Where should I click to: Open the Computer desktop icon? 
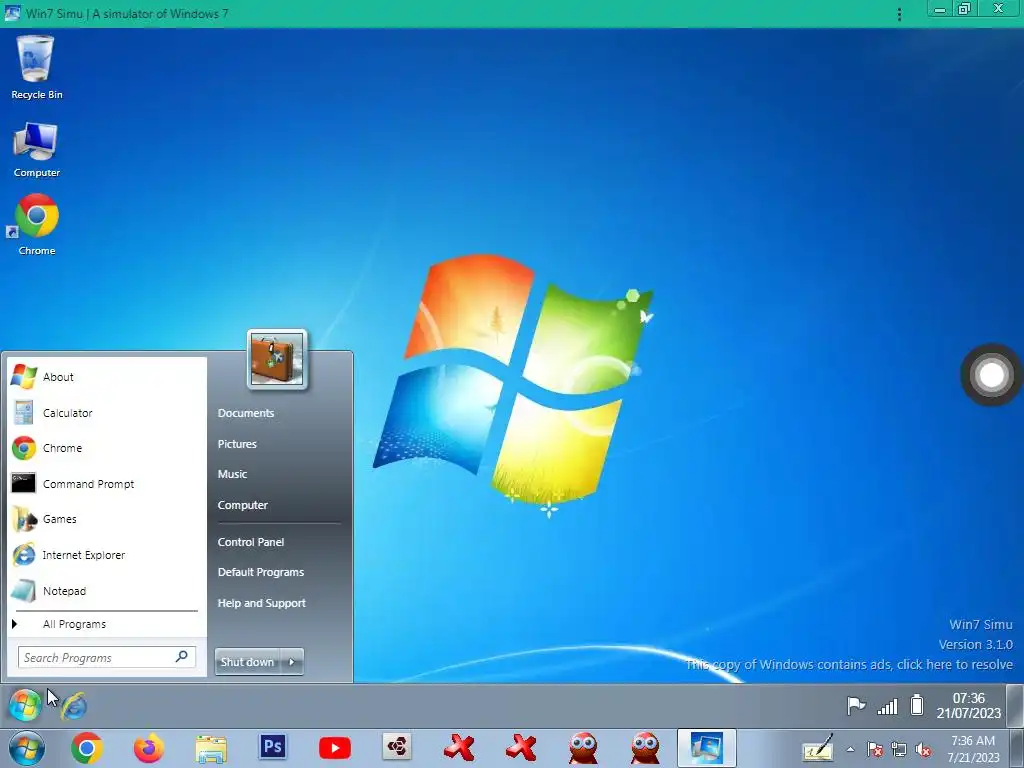(37, 149)
